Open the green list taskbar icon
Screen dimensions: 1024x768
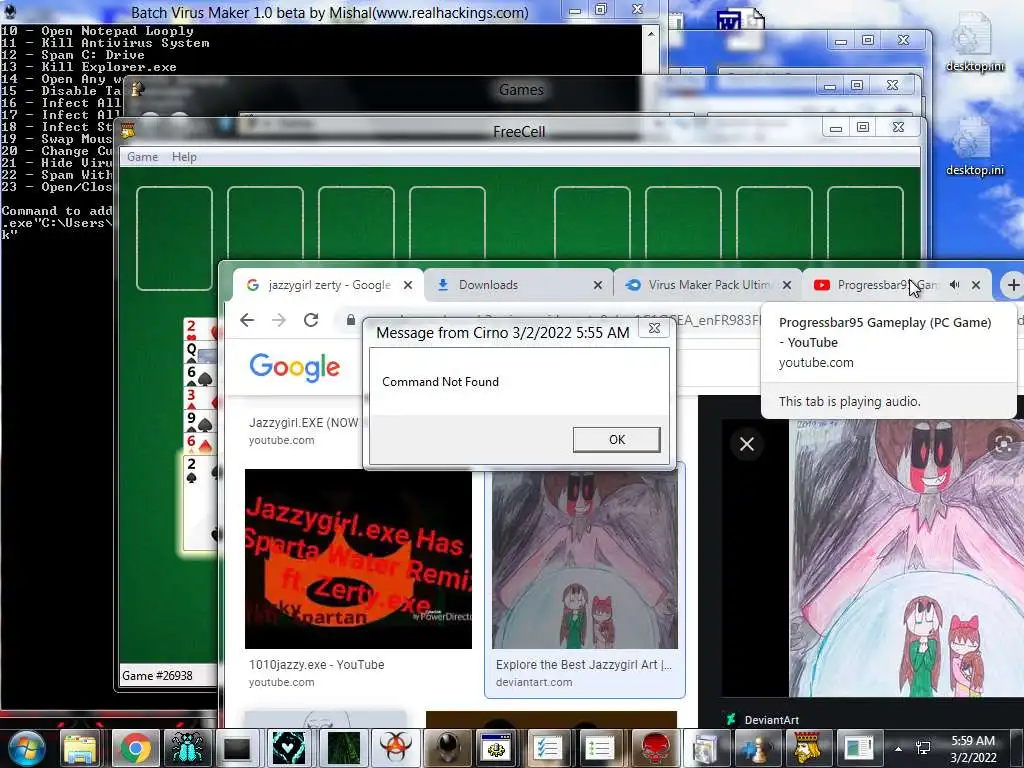(x=598, y=748)
